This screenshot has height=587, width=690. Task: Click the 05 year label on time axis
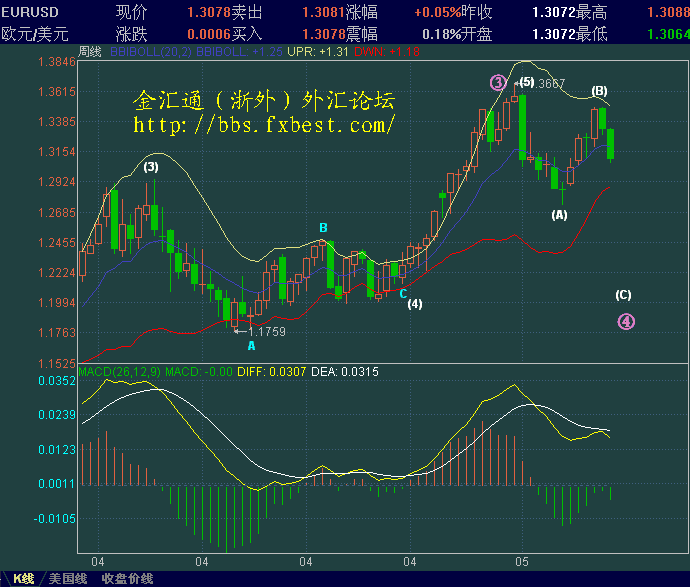pos(522,561)
